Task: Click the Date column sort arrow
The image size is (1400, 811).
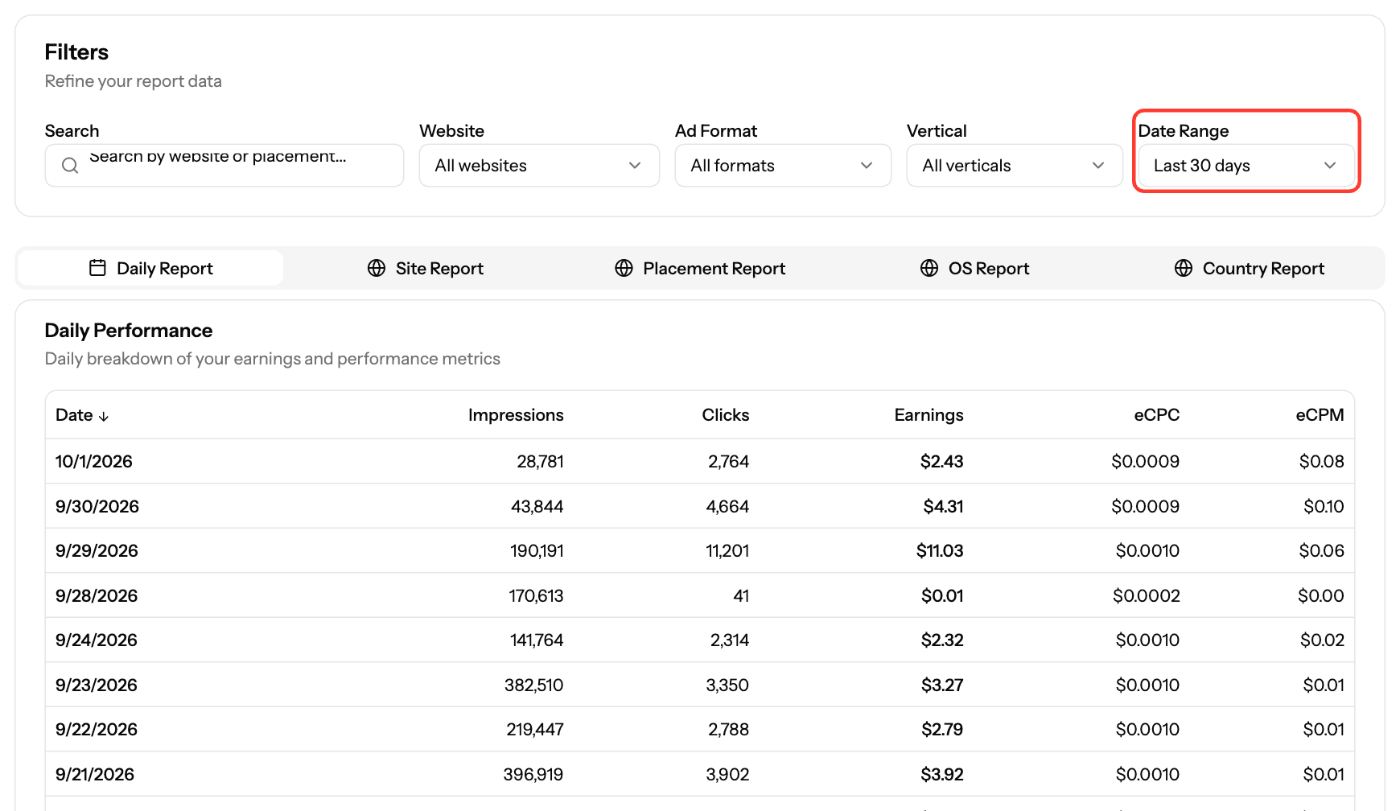Action: [x=104, y=416]
